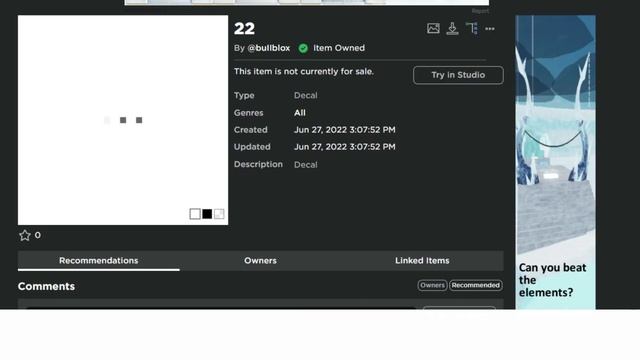Click the Try in Studio button

coord(458,75)
